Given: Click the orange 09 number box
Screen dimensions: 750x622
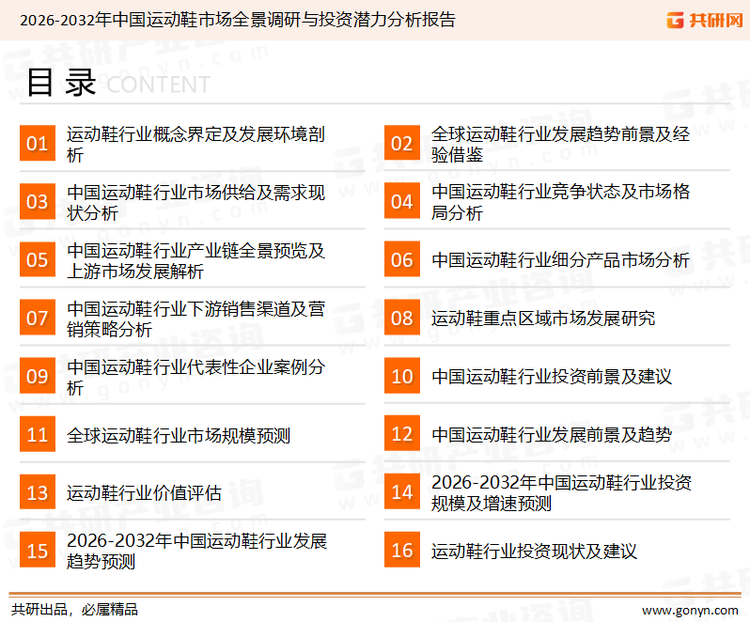Looking at the screenshot, I should (x=37, y=376).
